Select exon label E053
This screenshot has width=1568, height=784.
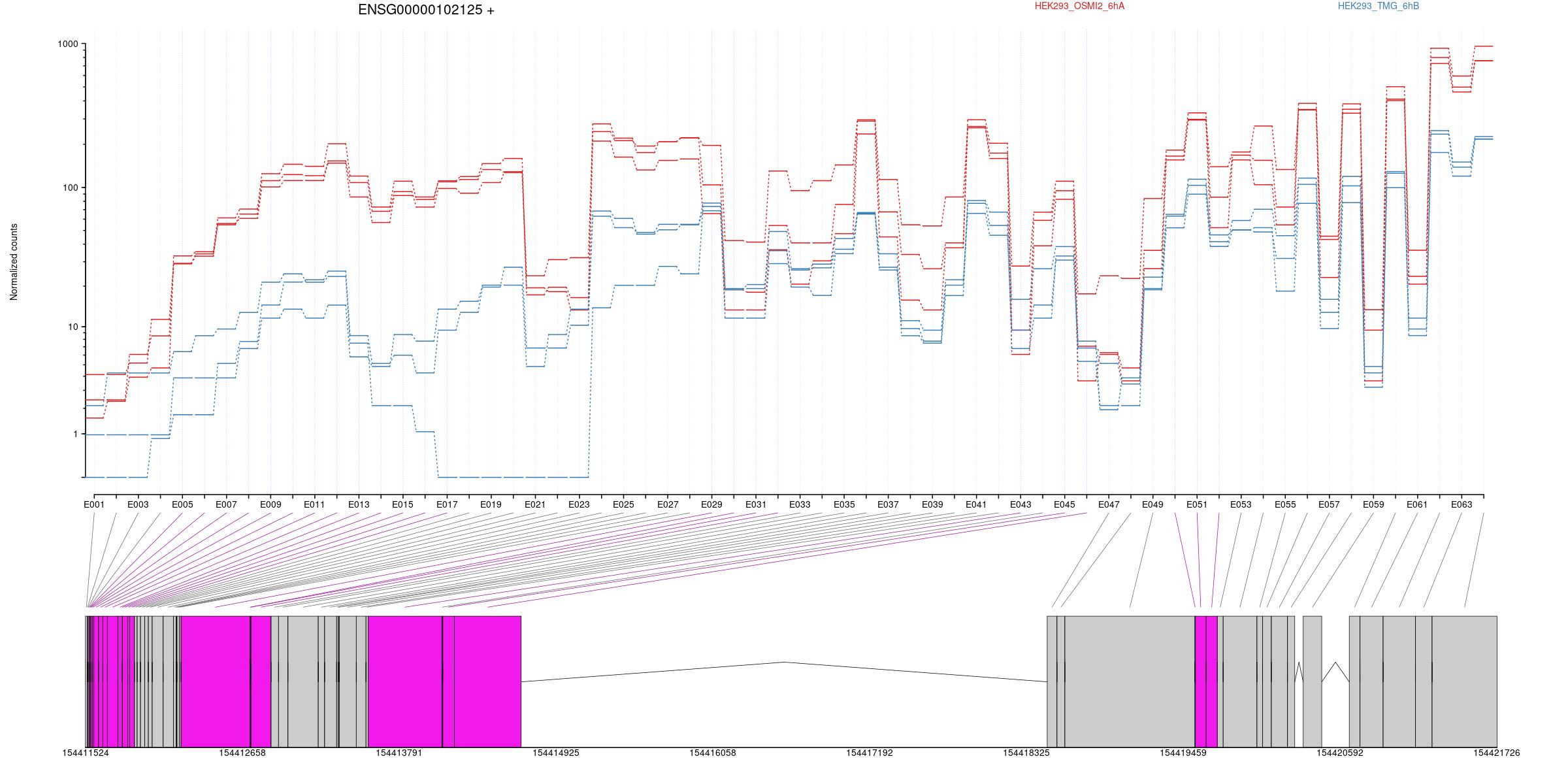point(1241,504)
